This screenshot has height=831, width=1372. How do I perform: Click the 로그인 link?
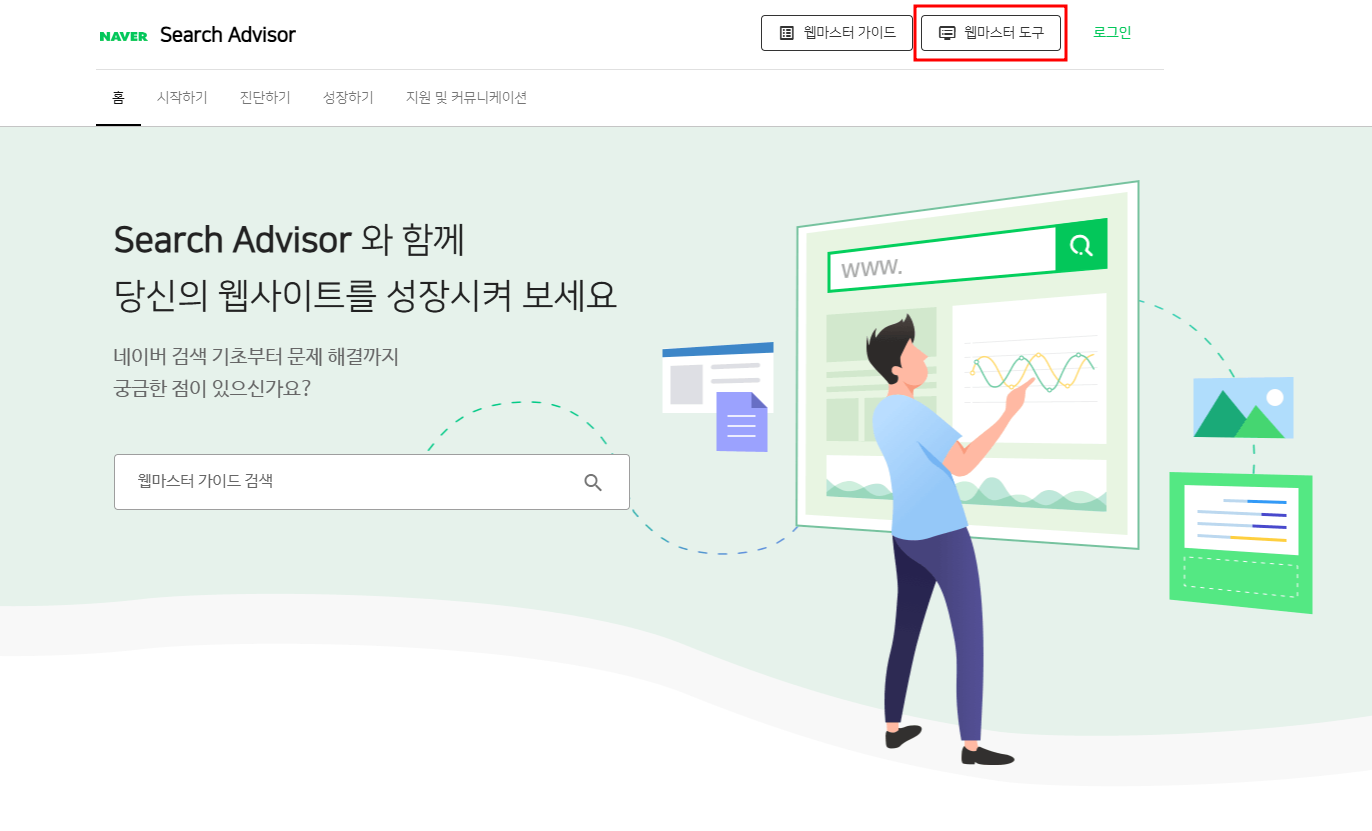pyautogui.click(x=1112, y=33)
